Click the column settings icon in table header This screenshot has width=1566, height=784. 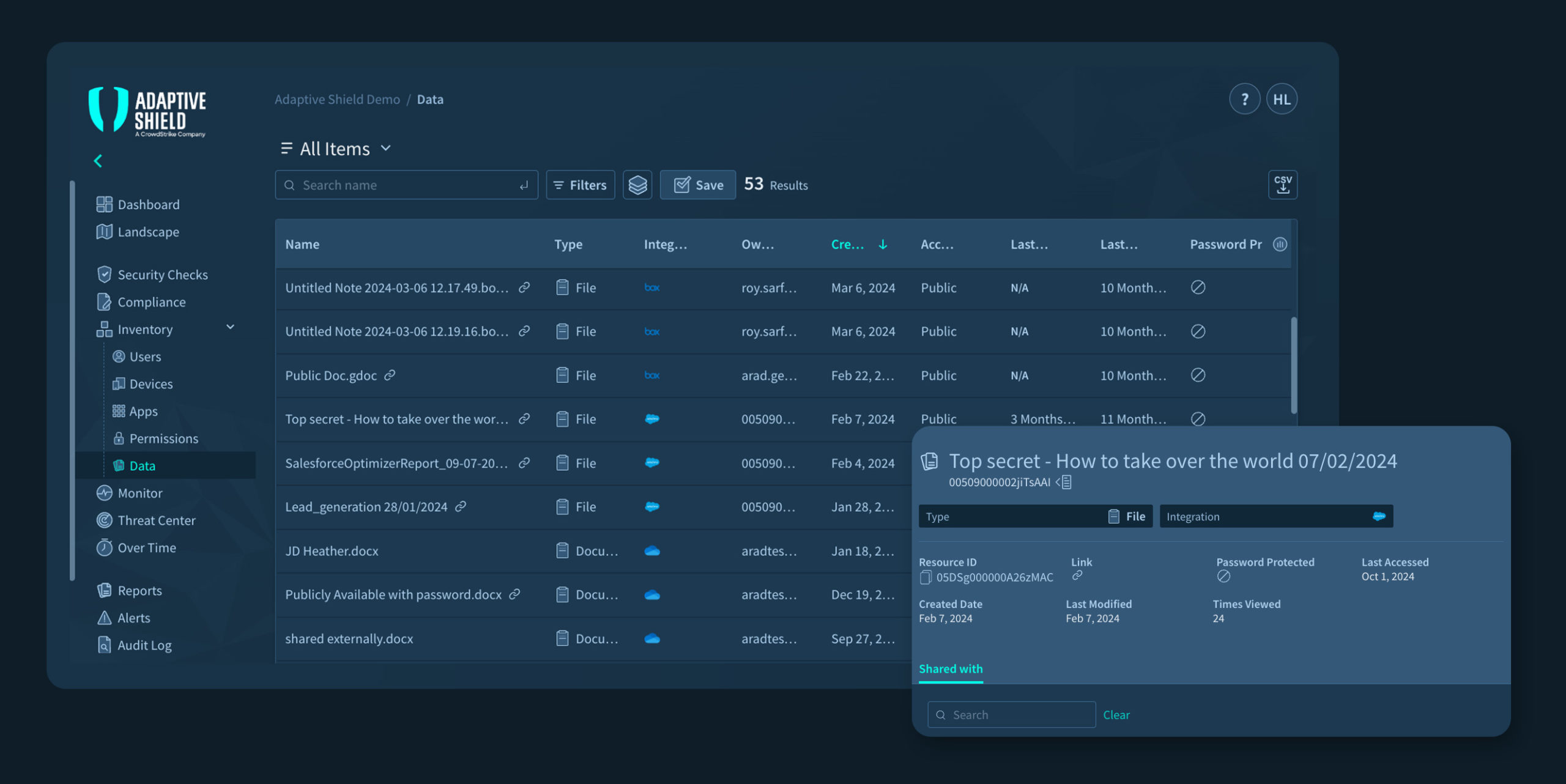(1280, 245)
